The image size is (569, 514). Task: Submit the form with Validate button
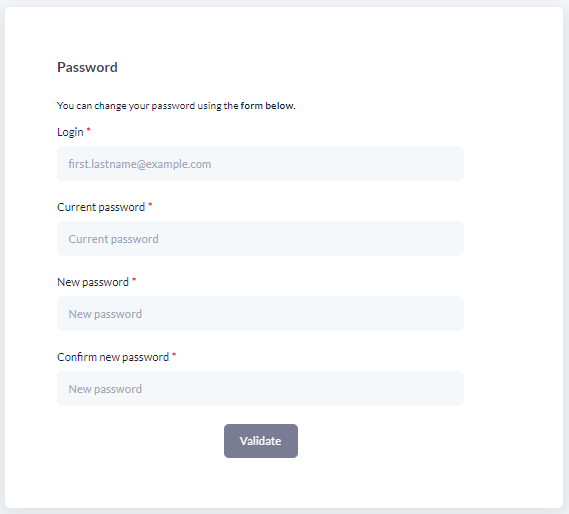tap(261, 441)
